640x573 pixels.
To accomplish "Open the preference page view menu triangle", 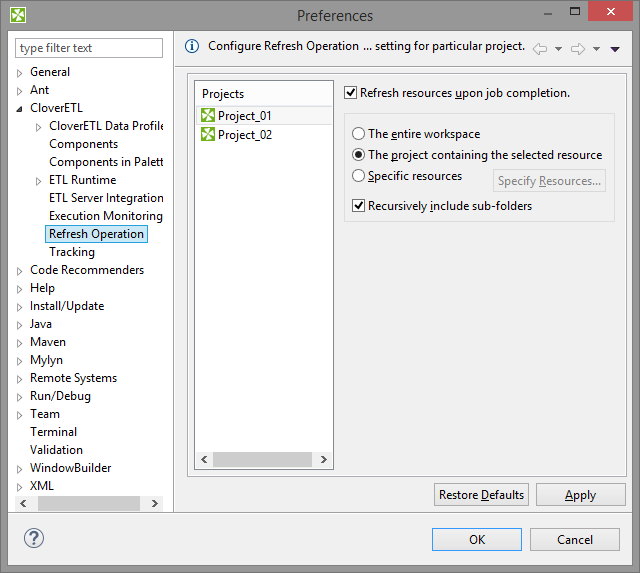I will tap(615, 49).
